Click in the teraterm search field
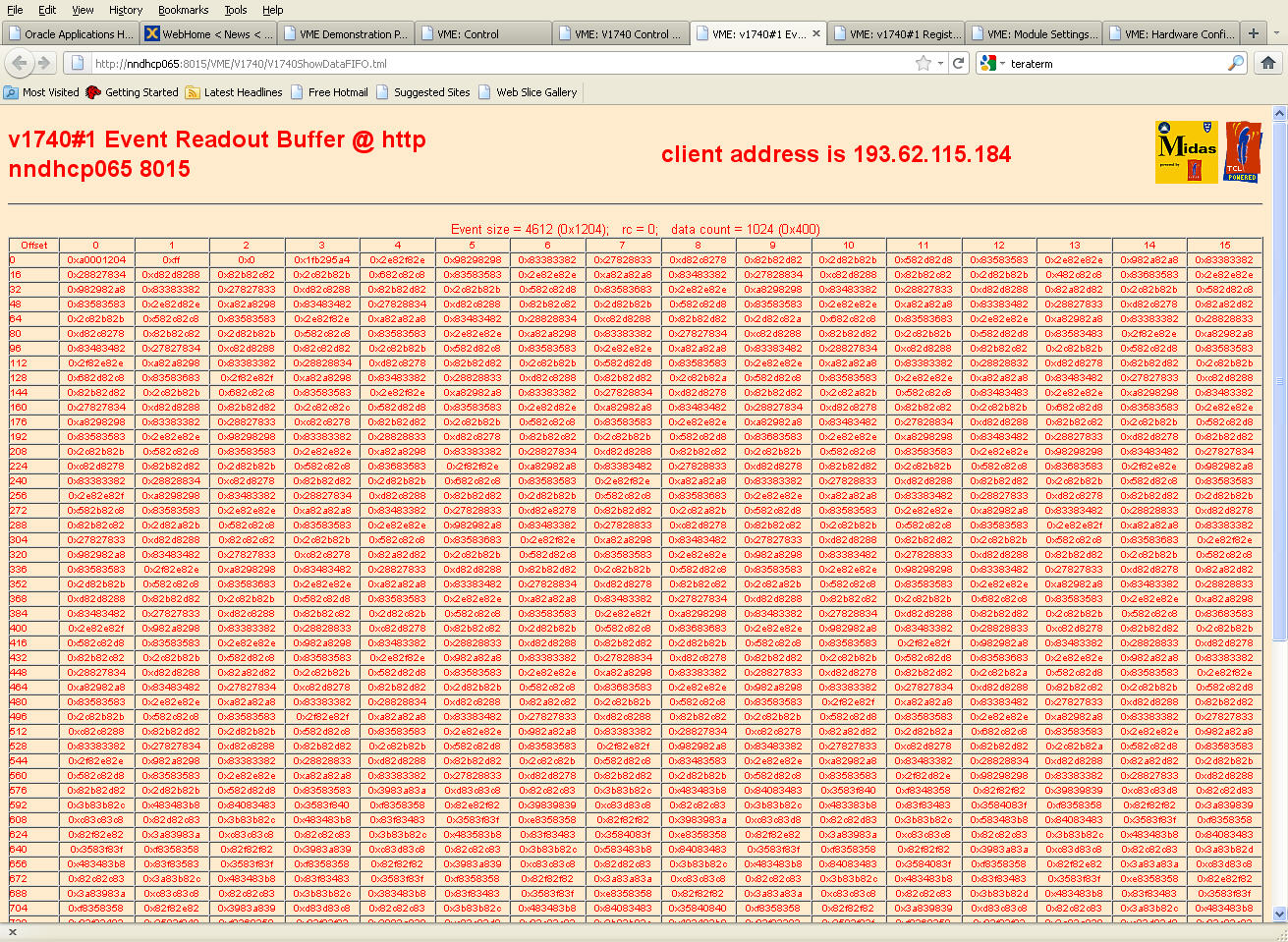 pyautogui.click(x=1115, y=63)
